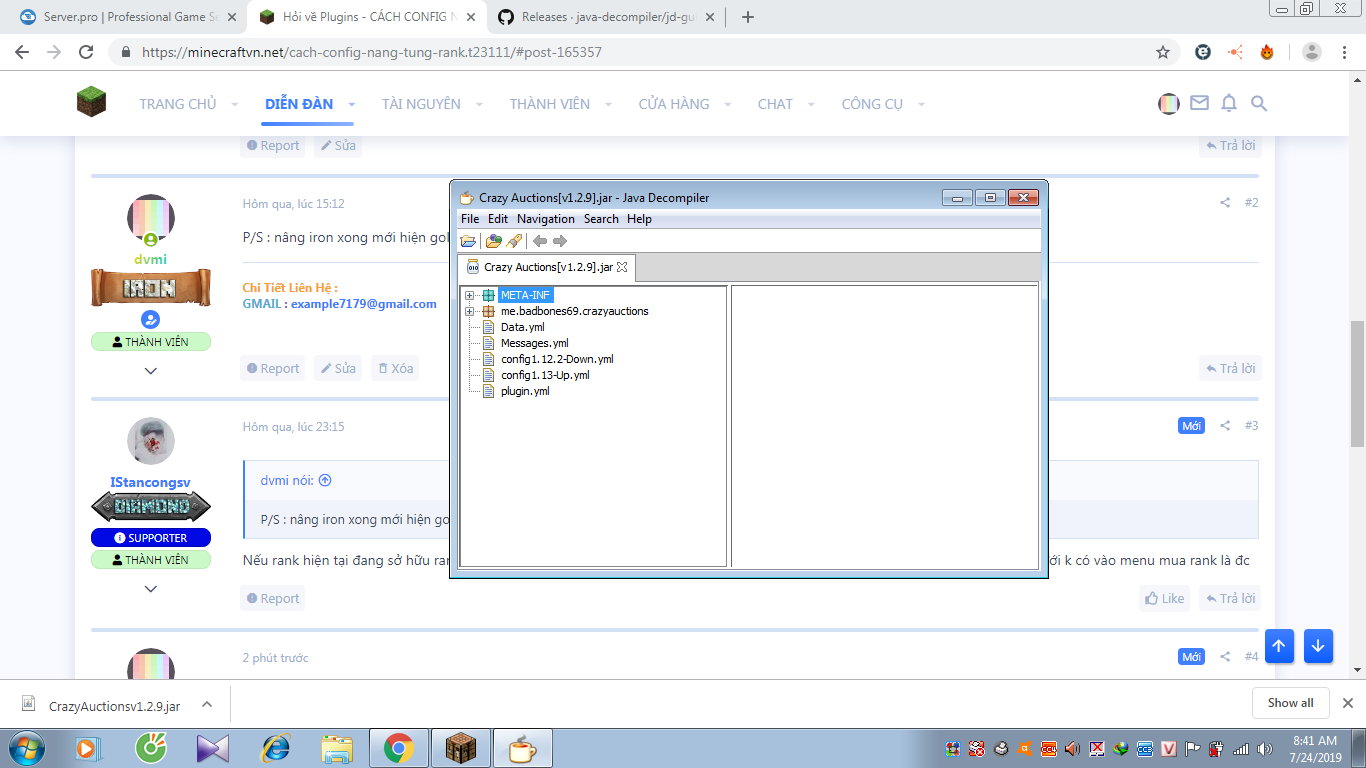Select Messages.yml in the jar tree
Image resolution: width=1366 pixels, height=768 pixels.
pyautogui.click(x=534, y=343)
